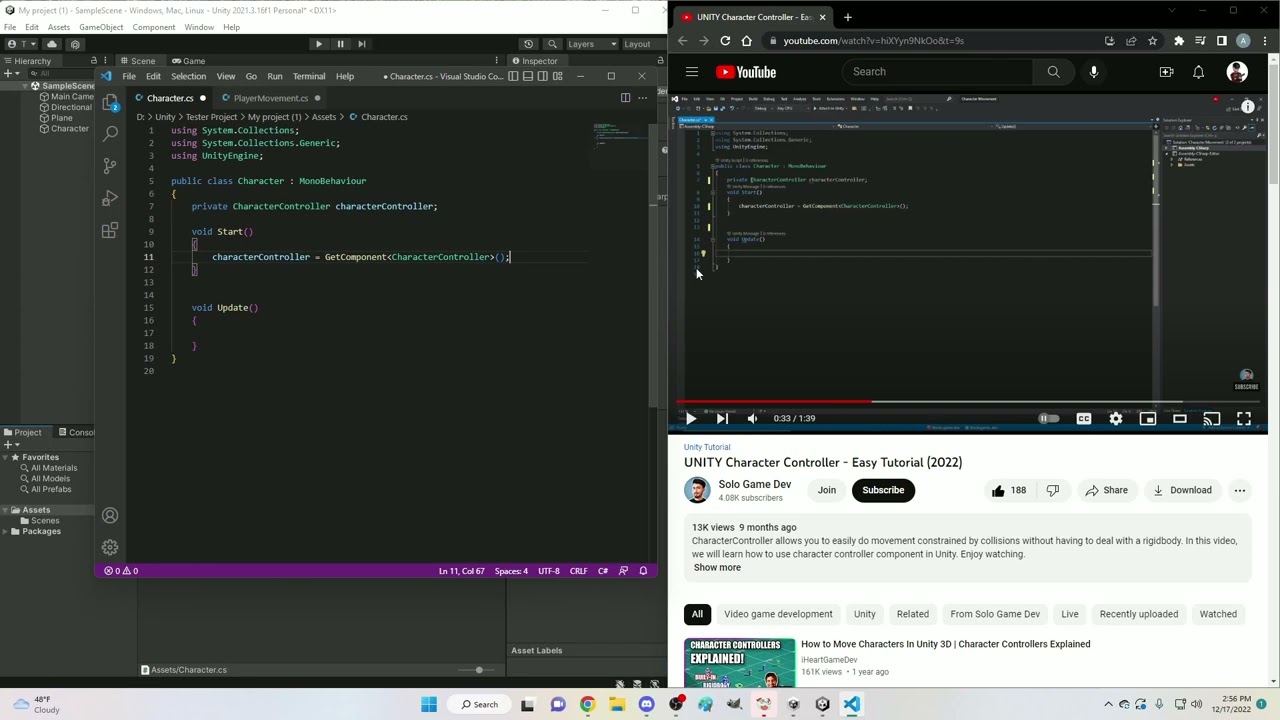Open the Layout dropdown in Unity toolbar
The width and height of the screenshot is (1280, 720).
tap(637, 44)
